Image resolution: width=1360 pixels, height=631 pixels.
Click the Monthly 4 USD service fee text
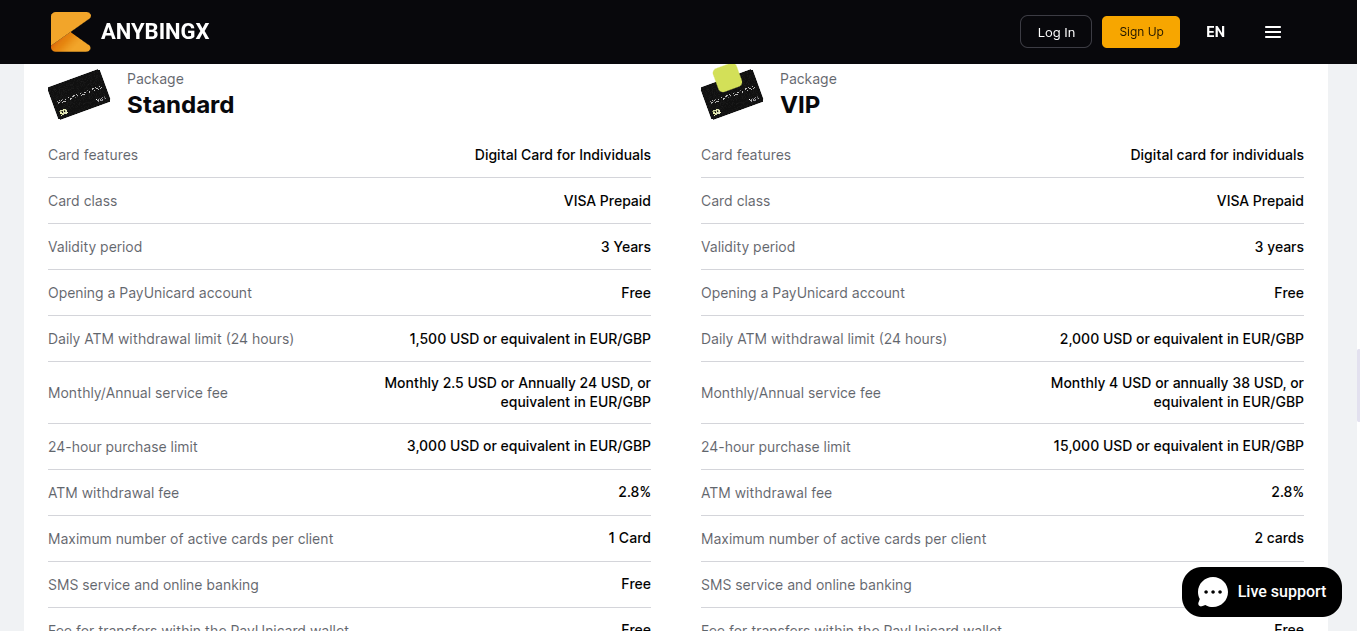tap(1177, 392)
